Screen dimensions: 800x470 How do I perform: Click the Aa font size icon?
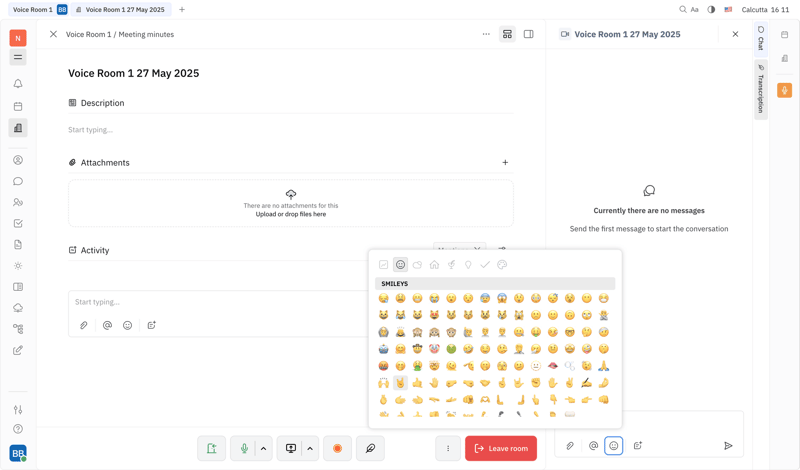694,9
